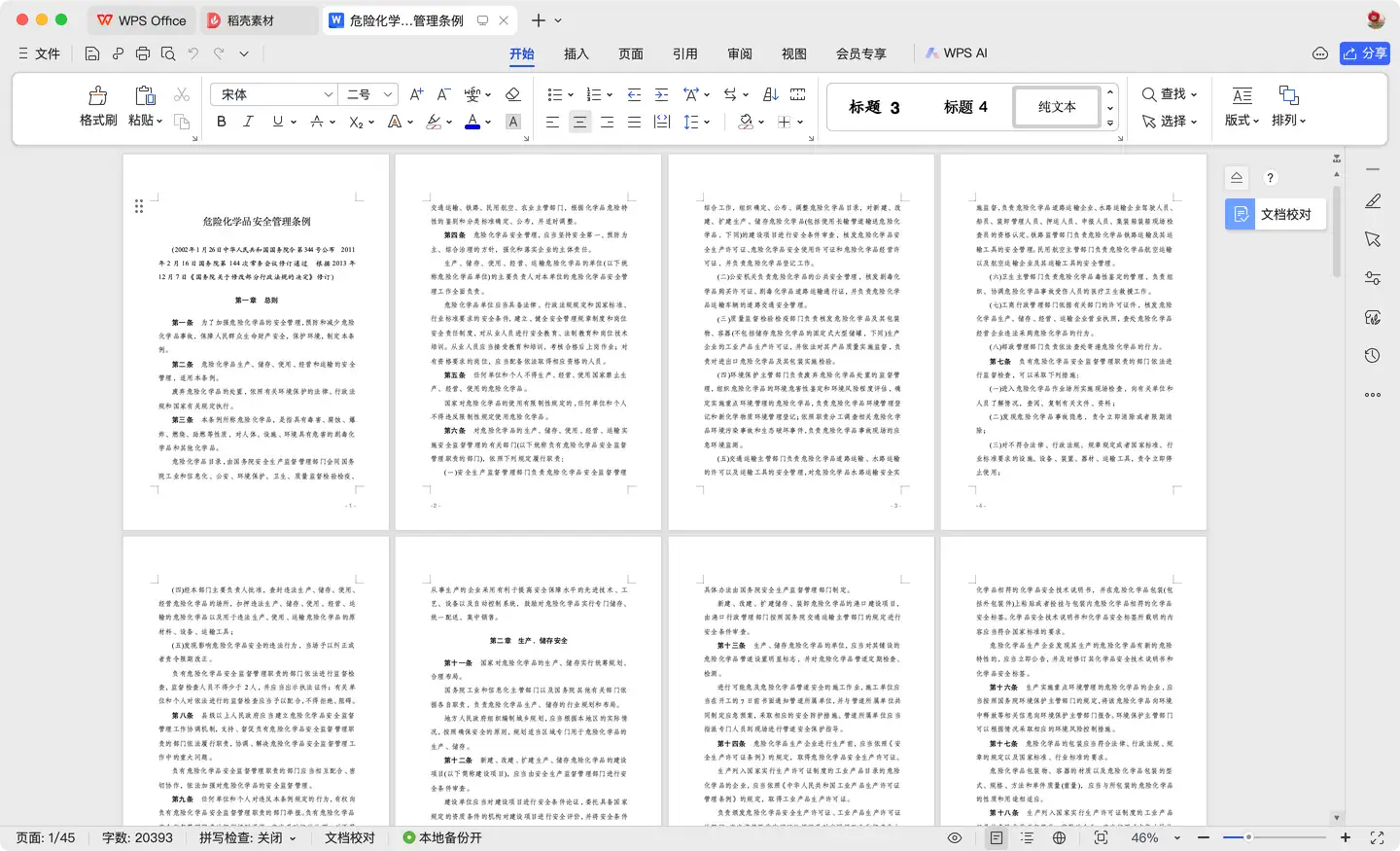Click the Format Painter (格式刷) tool
1400x851 pixels.
tap(98, 106)
